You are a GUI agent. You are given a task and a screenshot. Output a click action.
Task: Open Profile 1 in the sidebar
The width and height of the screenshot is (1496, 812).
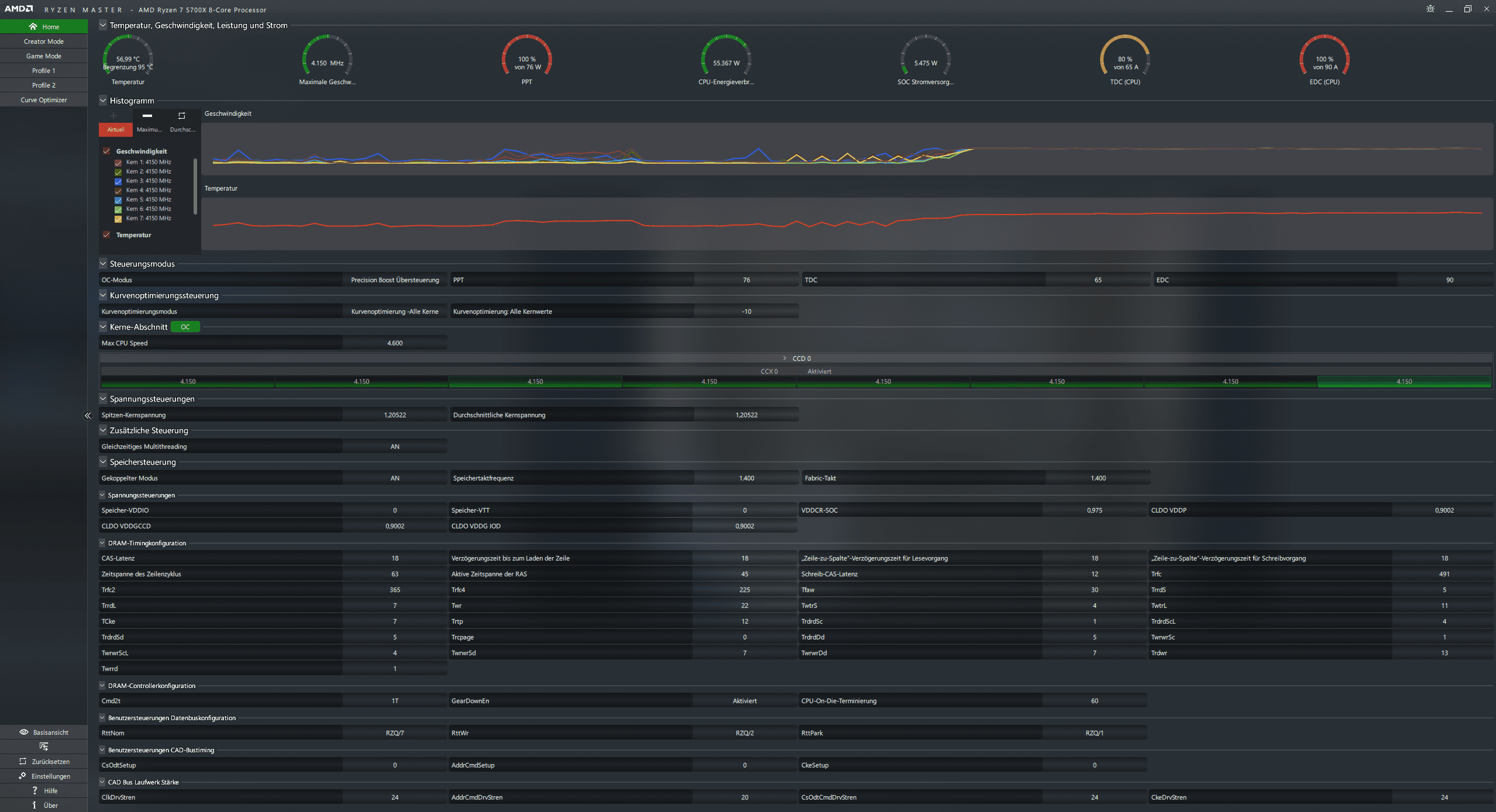44,71
